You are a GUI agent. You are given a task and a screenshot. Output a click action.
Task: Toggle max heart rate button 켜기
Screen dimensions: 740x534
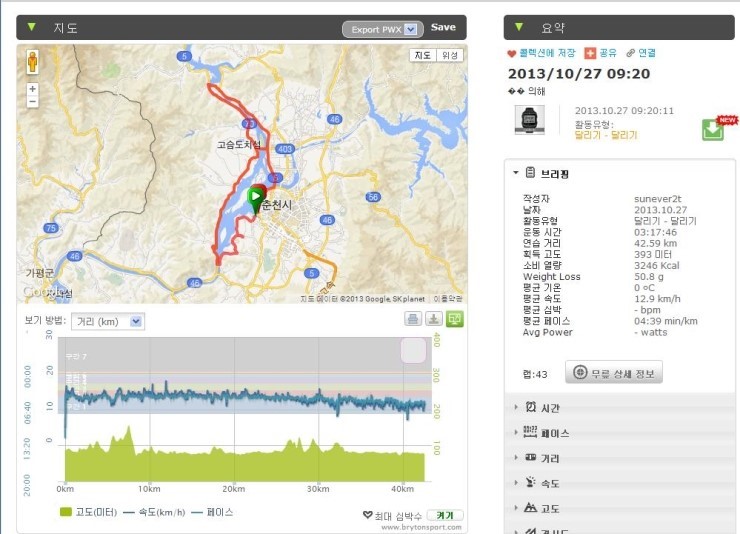pyautogui.click(x=445, y=515)
